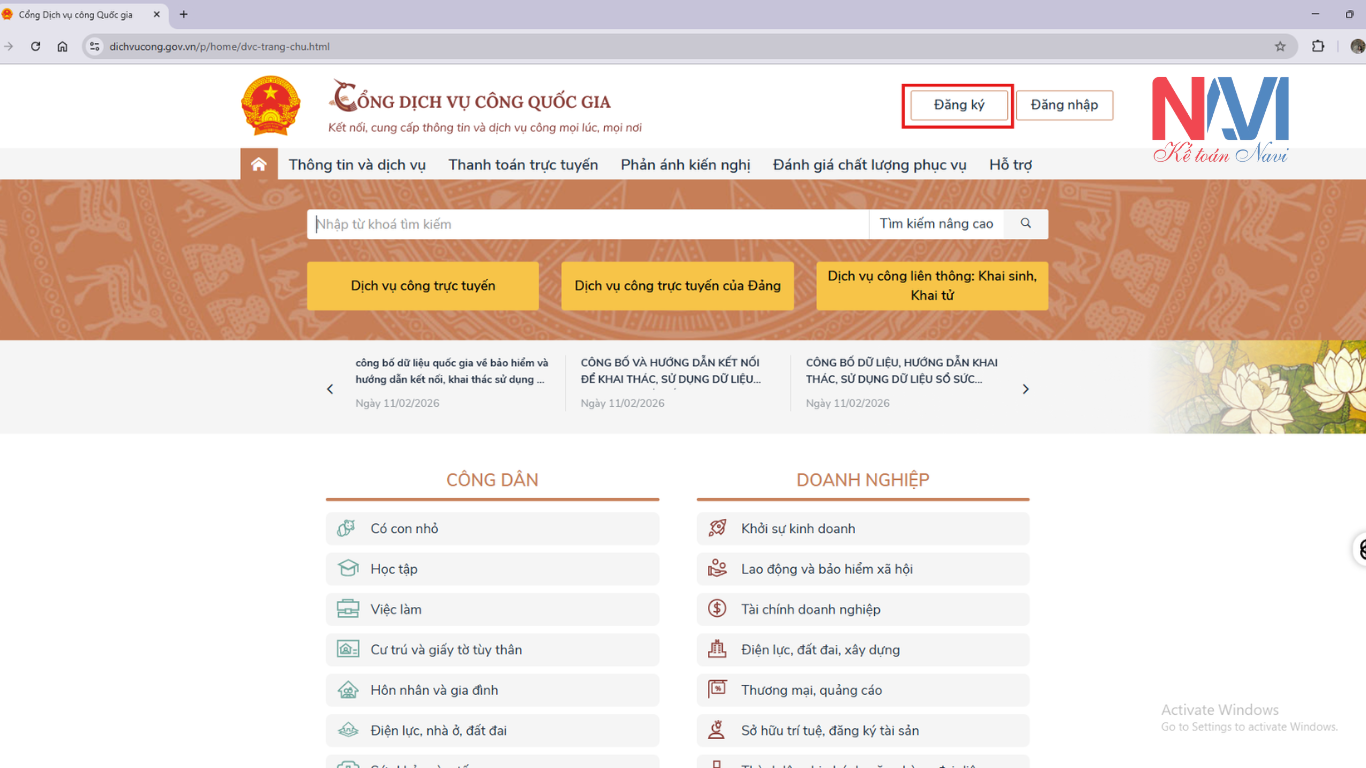Click the Dịch vụ công trực tuyến button
This screenshot has width=1366, height=768.
[423, 286]
